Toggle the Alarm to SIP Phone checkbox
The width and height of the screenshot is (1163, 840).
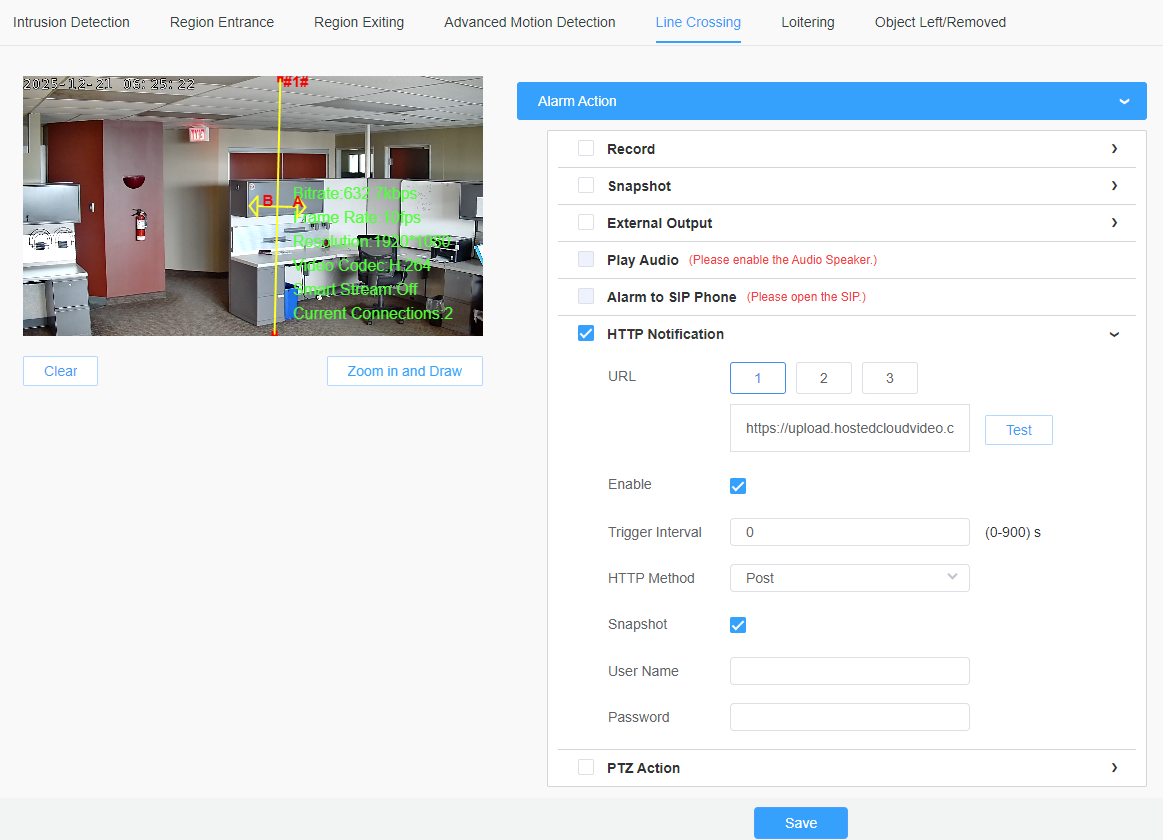pos(586,297)
